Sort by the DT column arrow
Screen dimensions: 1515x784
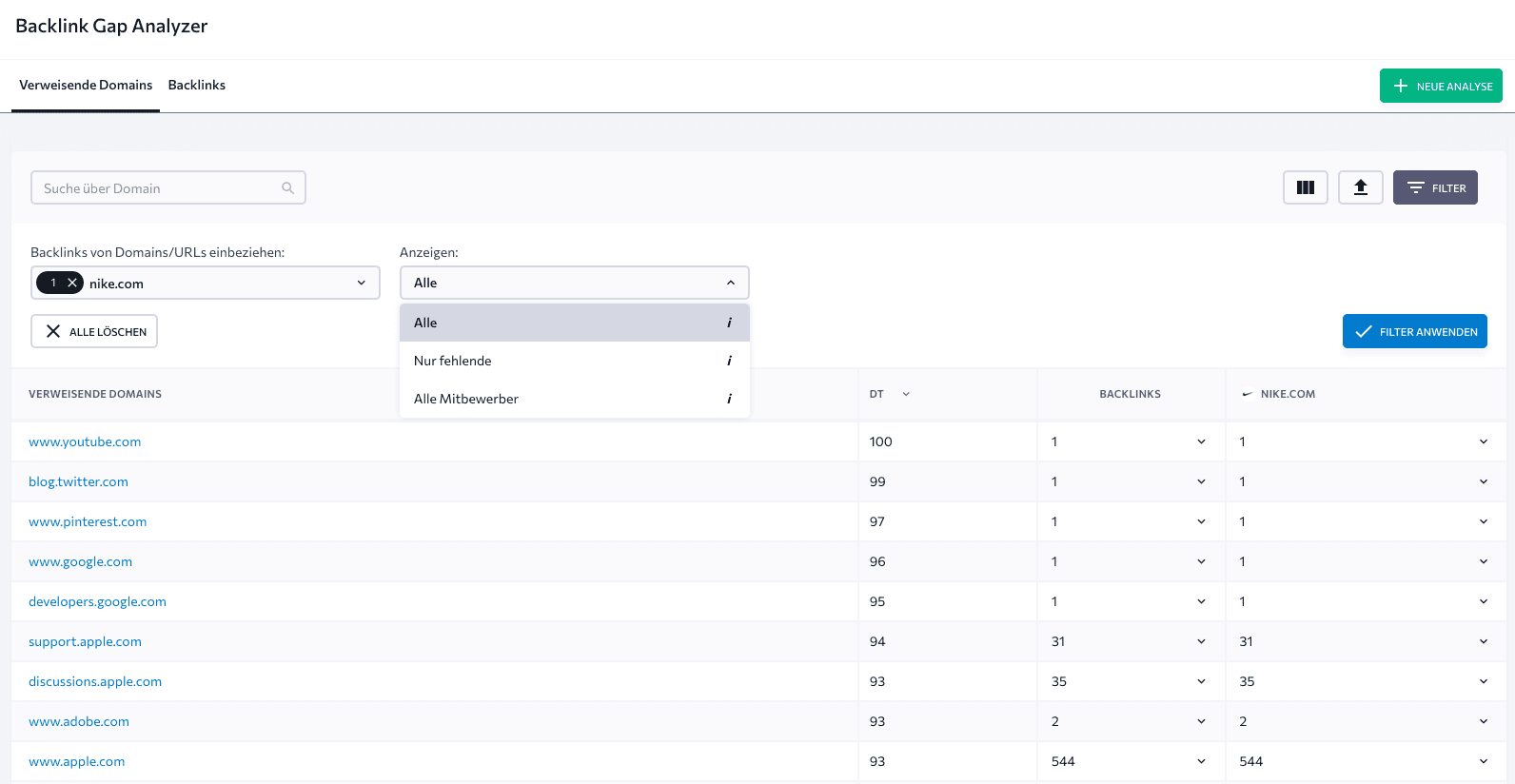pos(906,394)
